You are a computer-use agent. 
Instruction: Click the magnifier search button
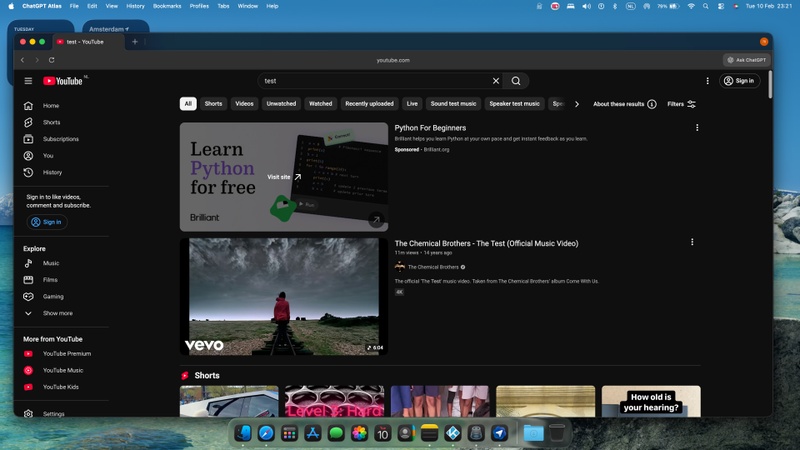[516, 81]
